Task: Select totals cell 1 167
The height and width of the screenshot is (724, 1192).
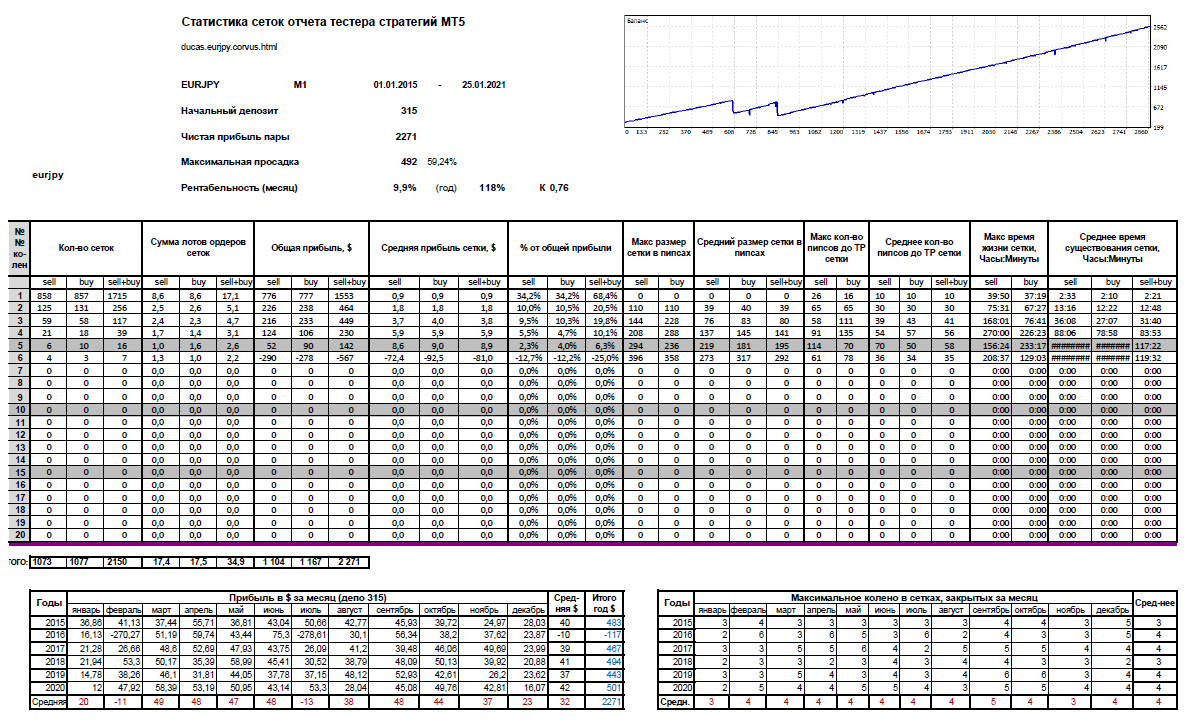Action: pos(311,563)
